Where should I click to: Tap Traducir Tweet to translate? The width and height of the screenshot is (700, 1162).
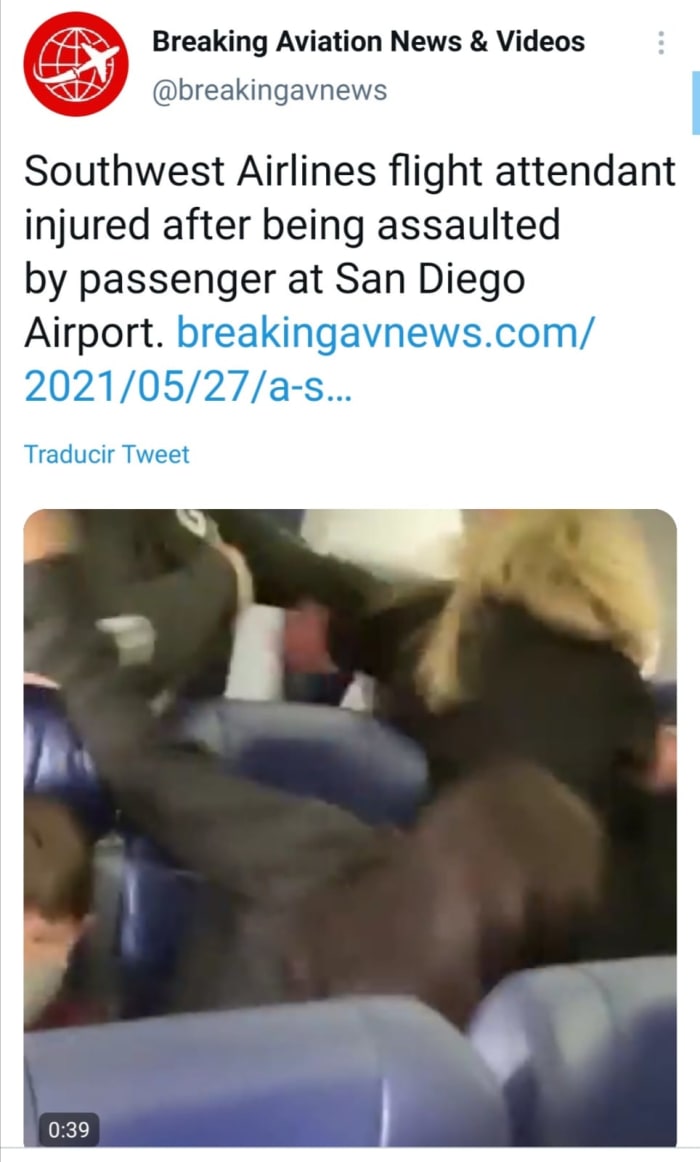point(107,454)
